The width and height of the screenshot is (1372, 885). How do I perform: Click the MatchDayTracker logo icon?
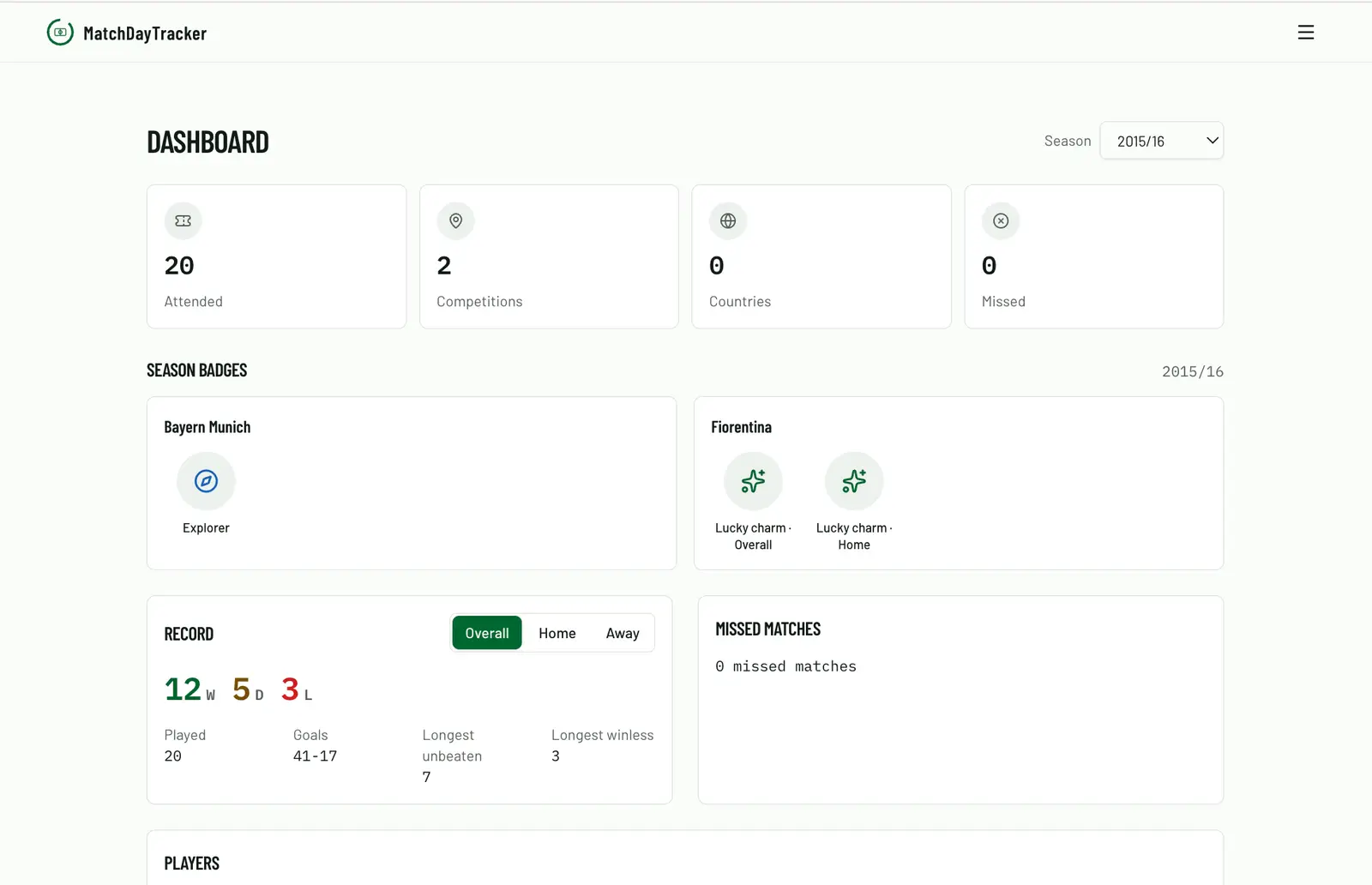point(60,33)
